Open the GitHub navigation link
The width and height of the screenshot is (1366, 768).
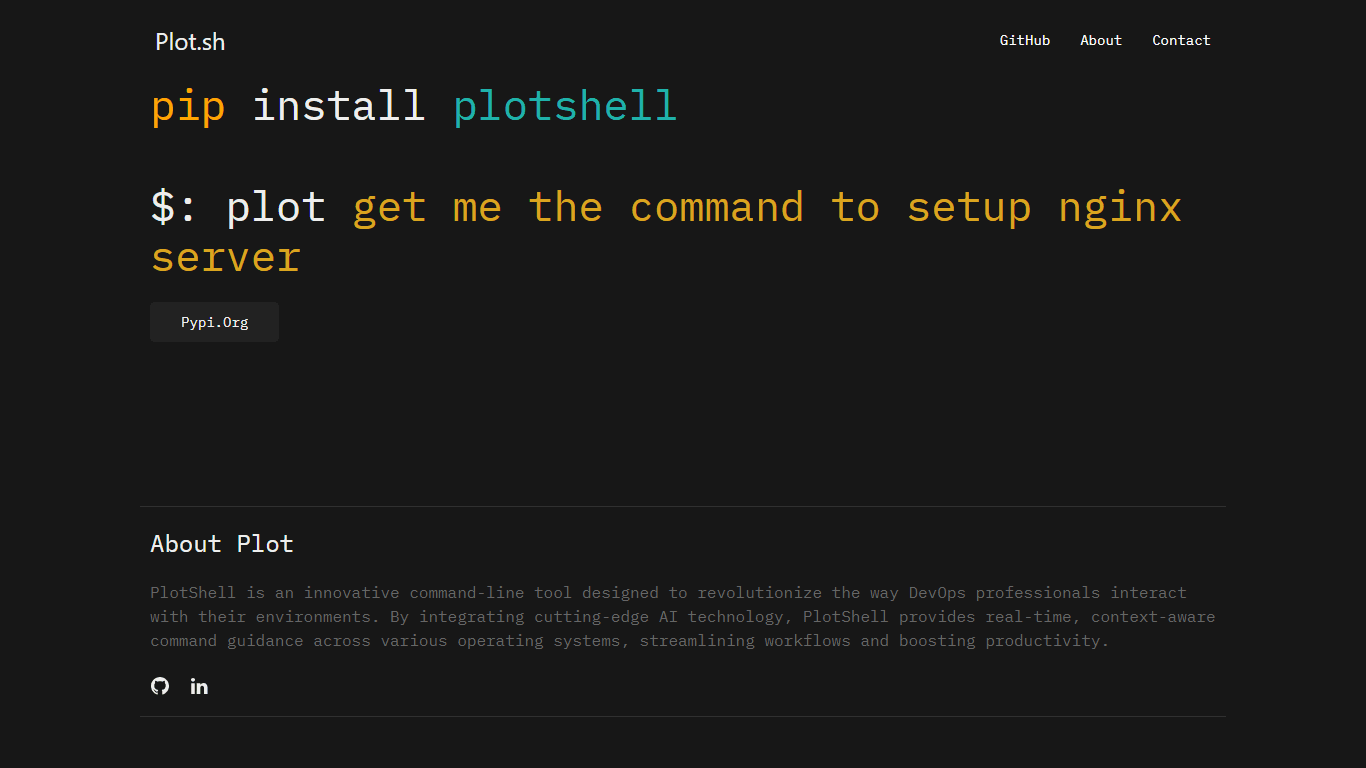(x=1025, y=40)
